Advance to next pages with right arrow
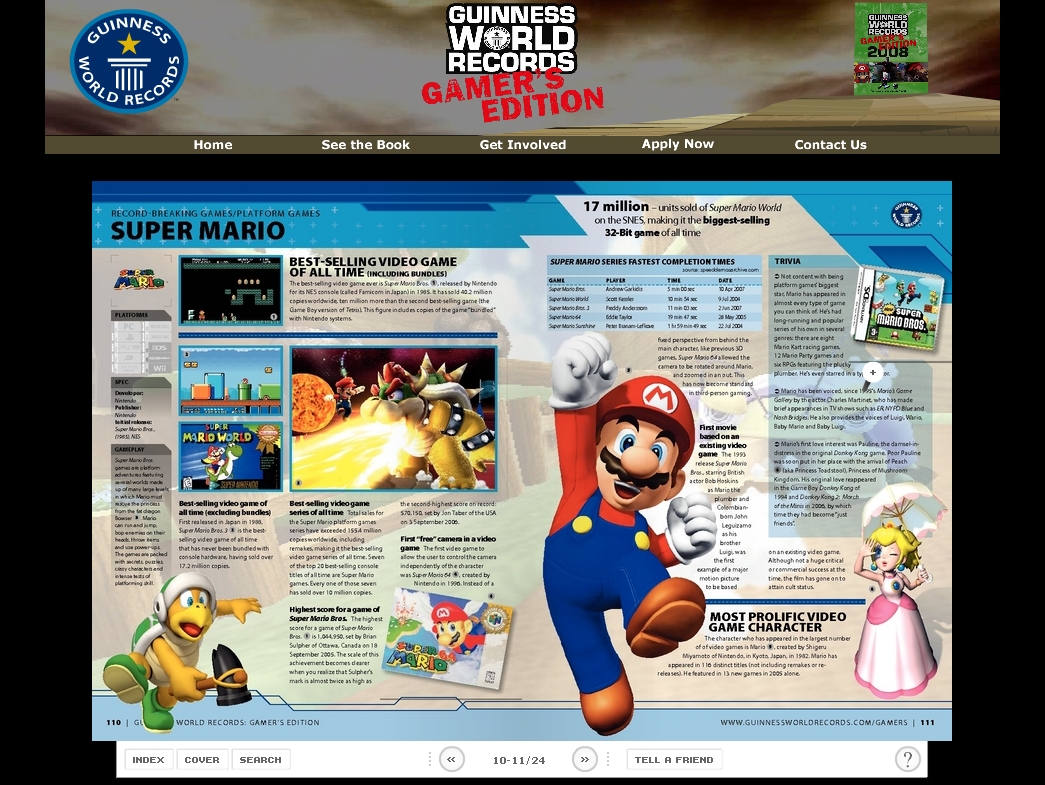Image resolution: width=1045 pixels, height=785 pixels. click(584, 759)
